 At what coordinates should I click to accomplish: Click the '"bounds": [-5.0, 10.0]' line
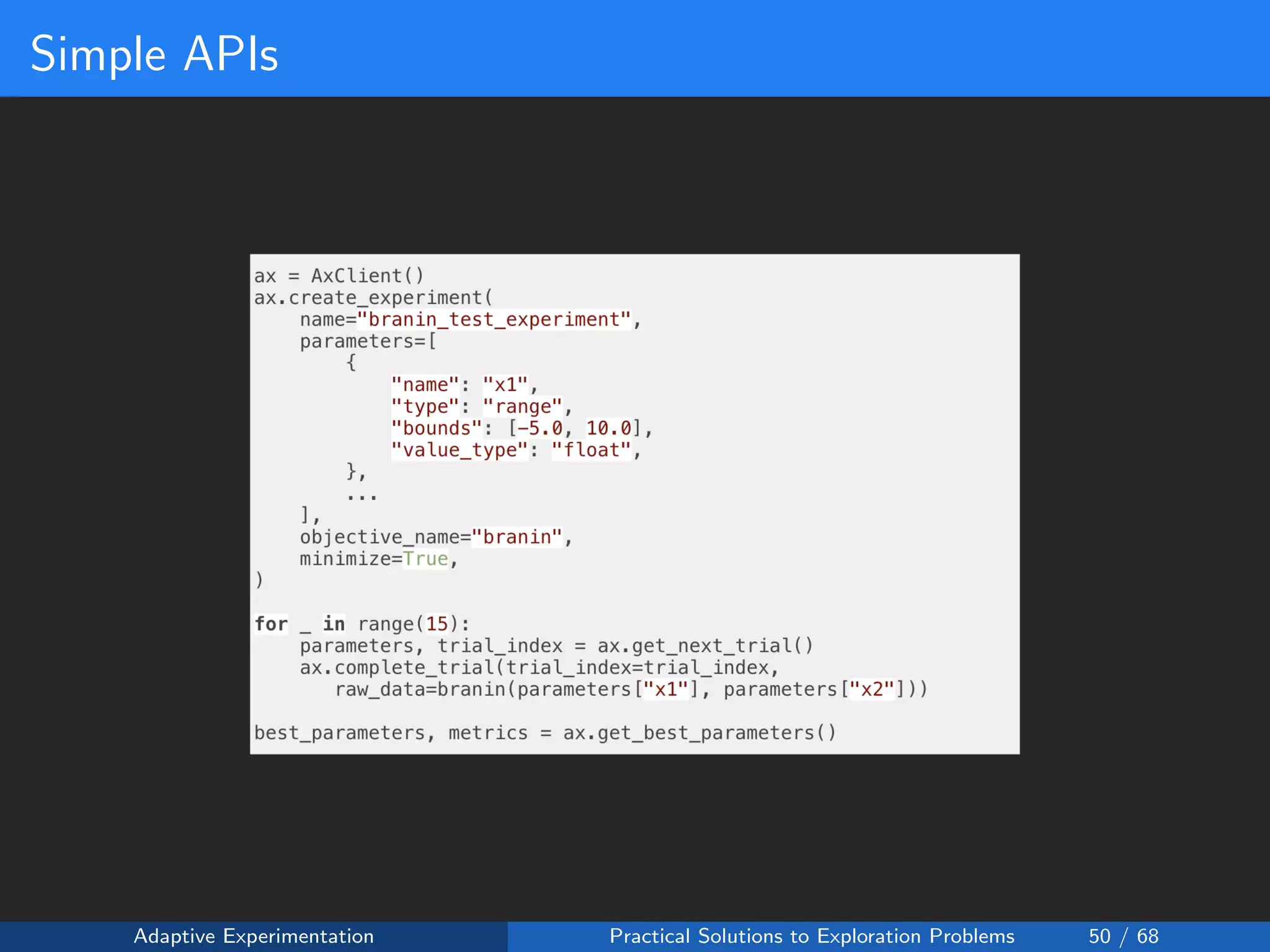coord(522,428)
